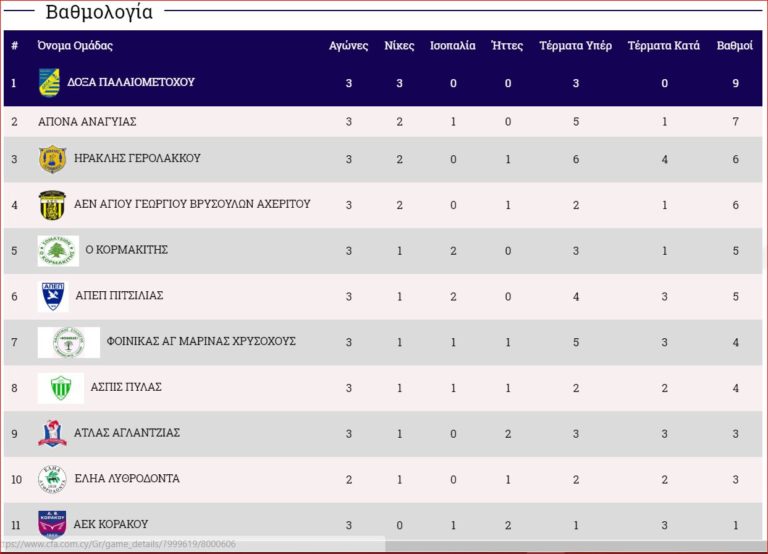Click the Αγώνες column header

coord(348,46)
